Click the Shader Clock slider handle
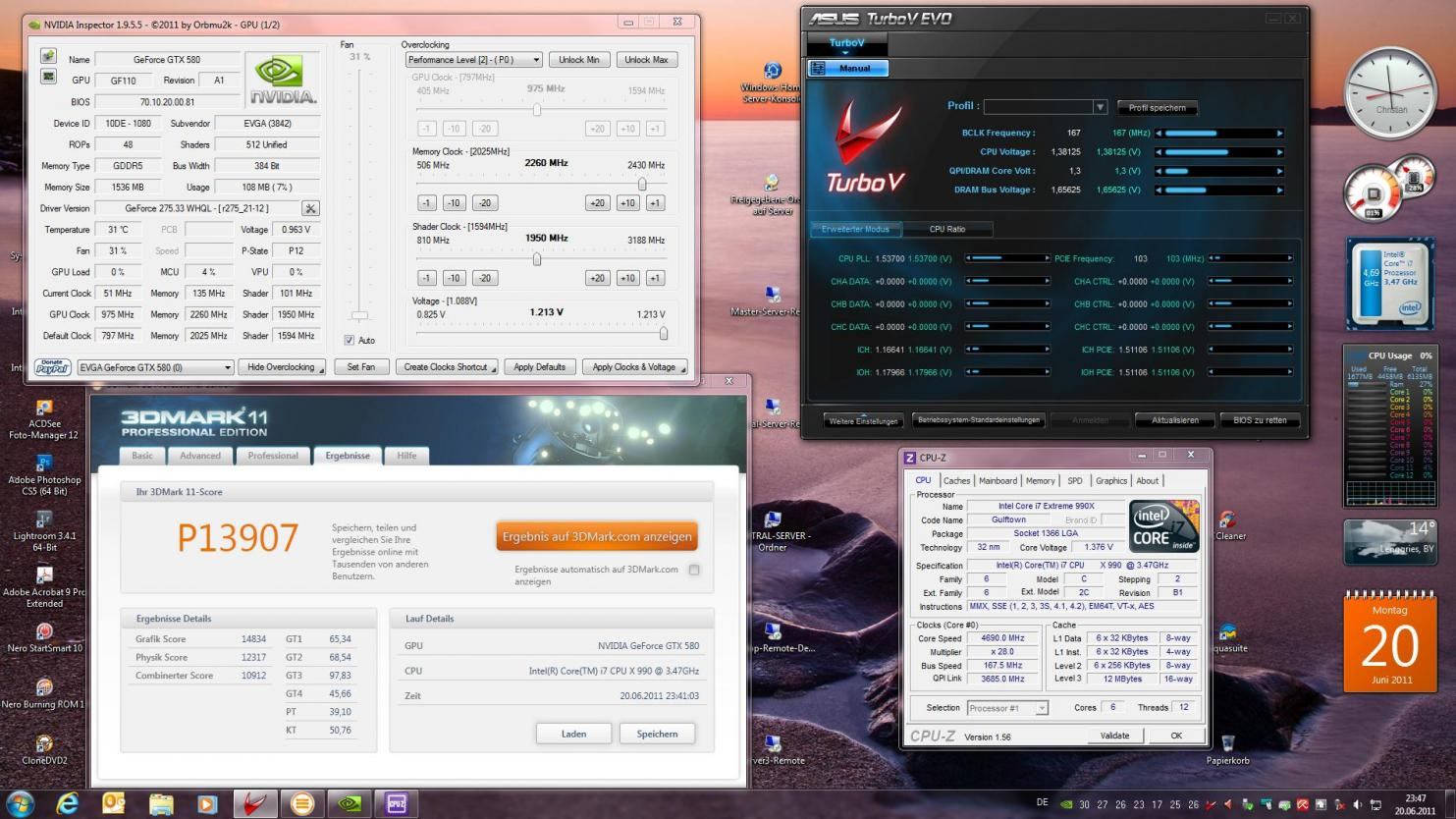1456x819 pixels. coord(537,259)
